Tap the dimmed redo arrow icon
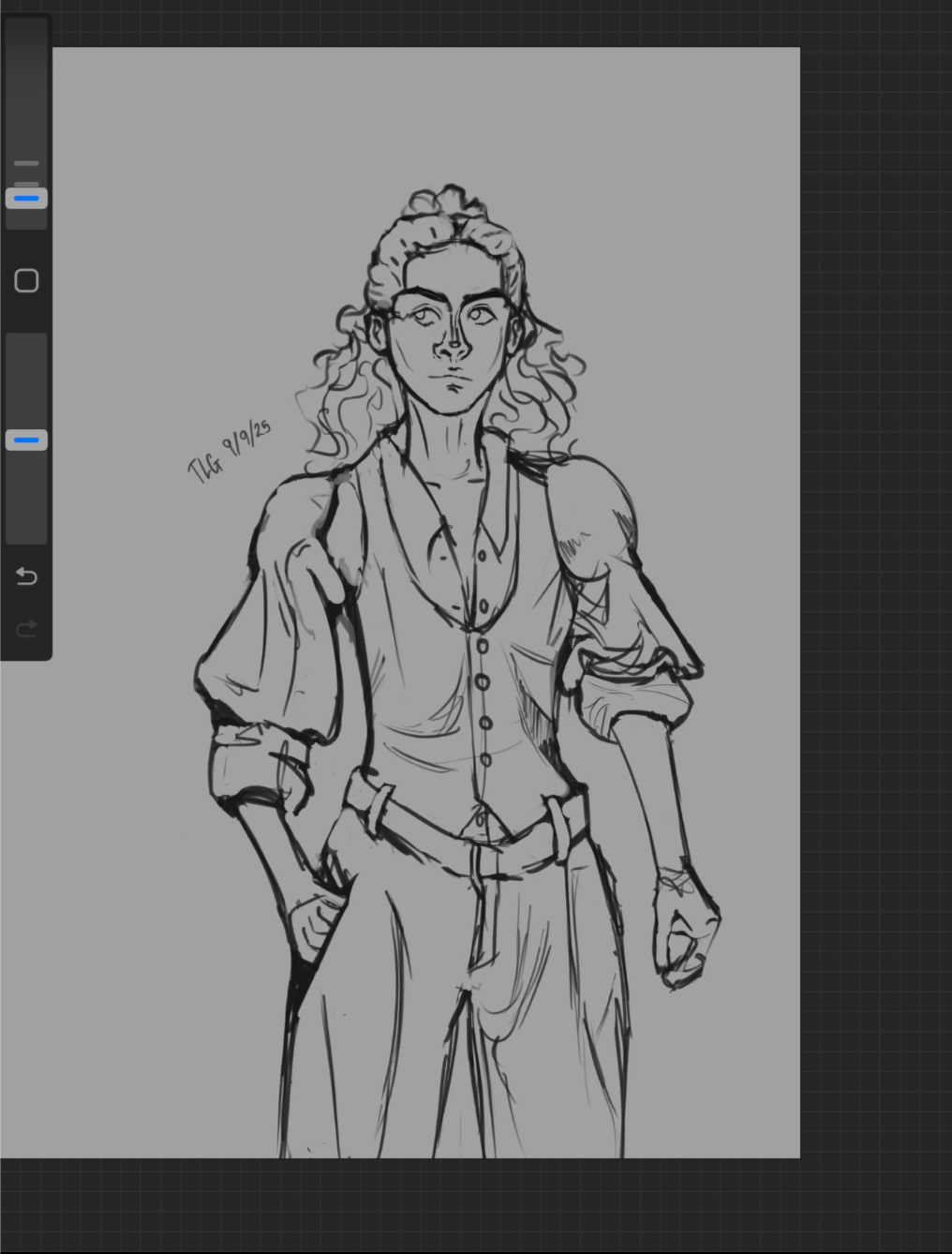 pos(26,628)
